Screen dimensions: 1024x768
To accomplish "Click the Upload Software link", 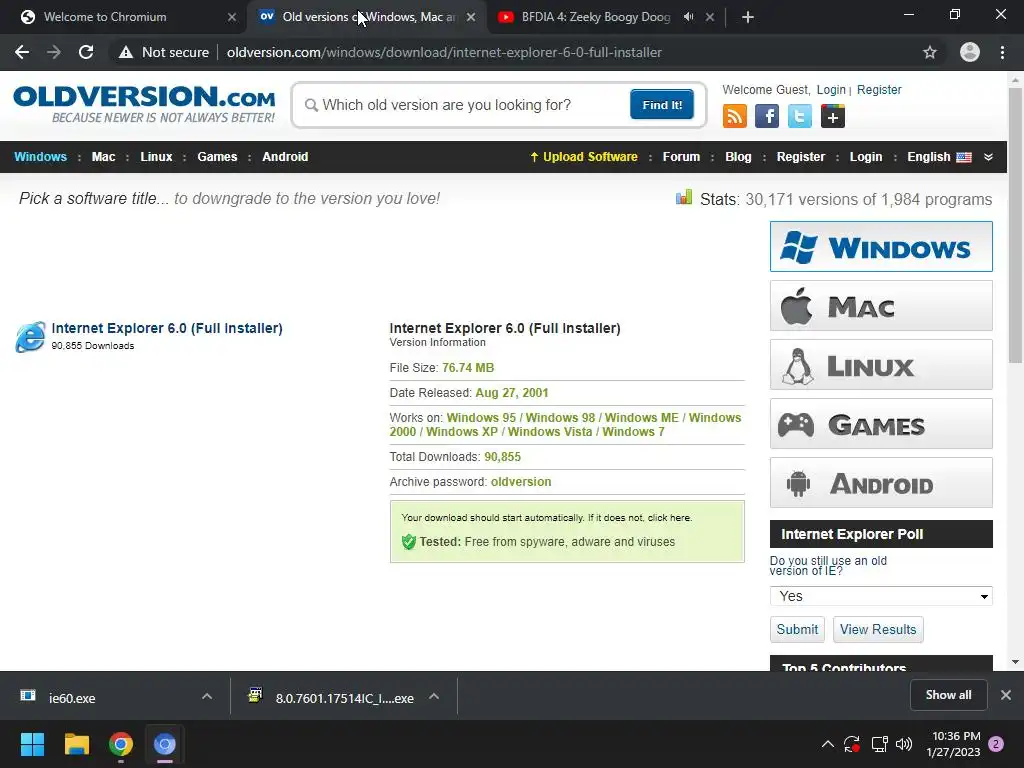I will (583, 157).
